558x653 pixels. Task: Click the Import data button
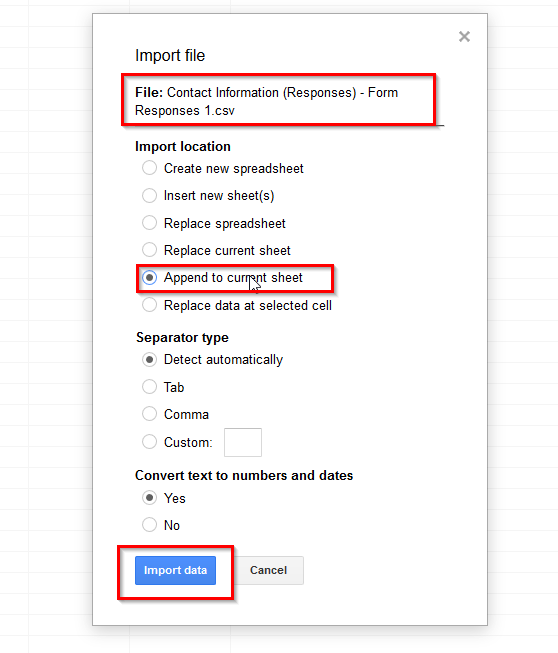coord(175,570)
